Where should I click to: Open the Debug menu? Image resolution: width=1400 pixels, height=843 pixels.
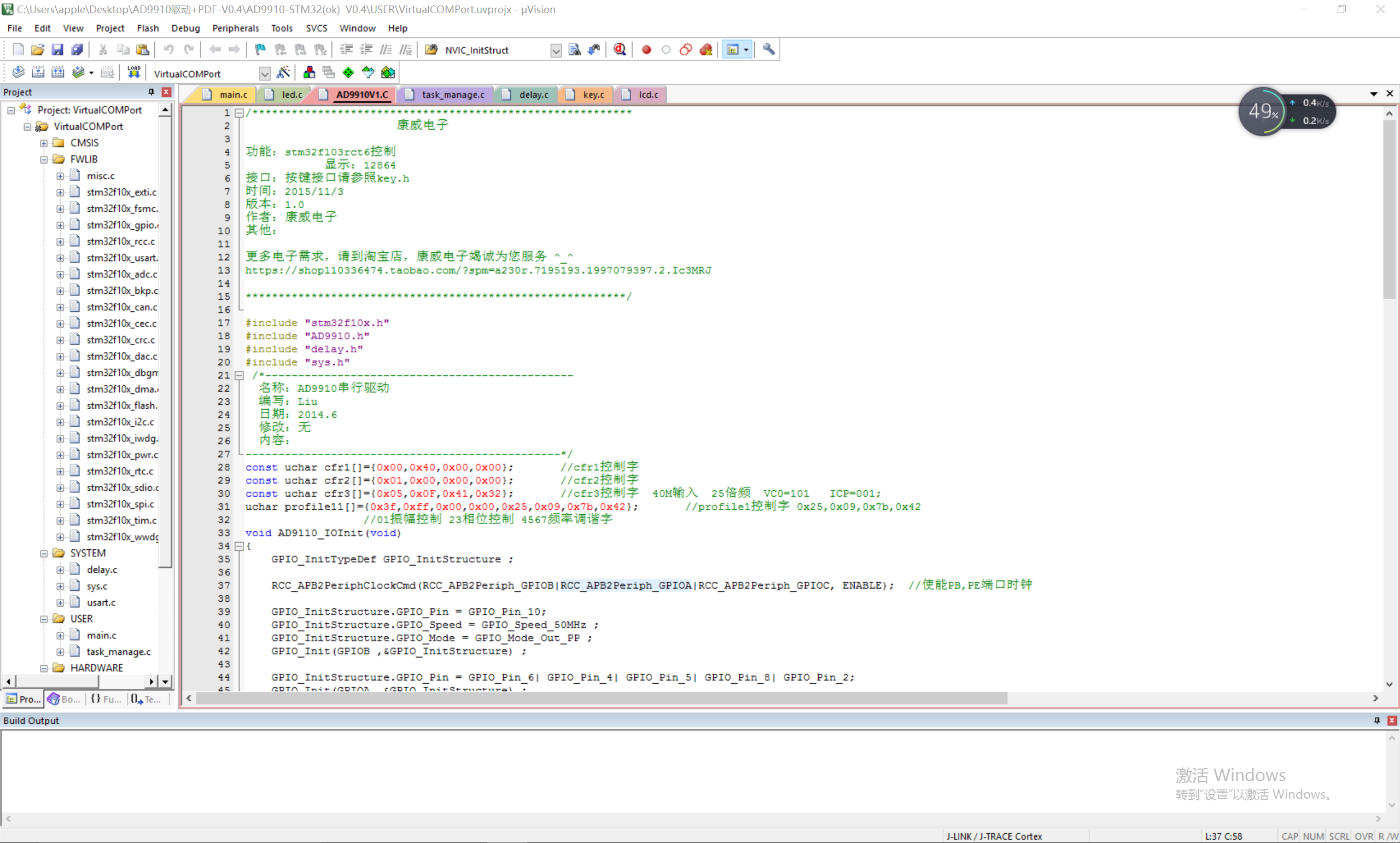(x=185, y=28)
